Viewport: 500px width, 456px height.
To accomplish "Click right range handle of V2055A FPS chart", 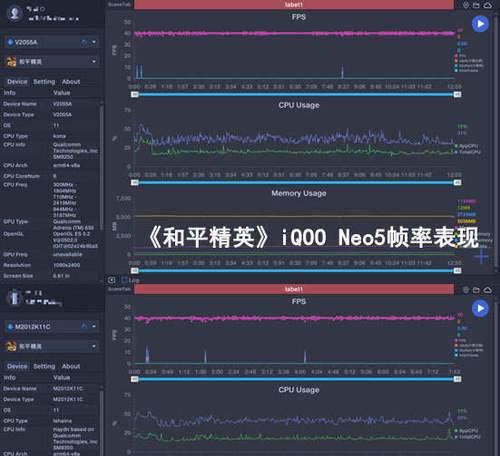I will pyautogui.click(x=457, y=95).
